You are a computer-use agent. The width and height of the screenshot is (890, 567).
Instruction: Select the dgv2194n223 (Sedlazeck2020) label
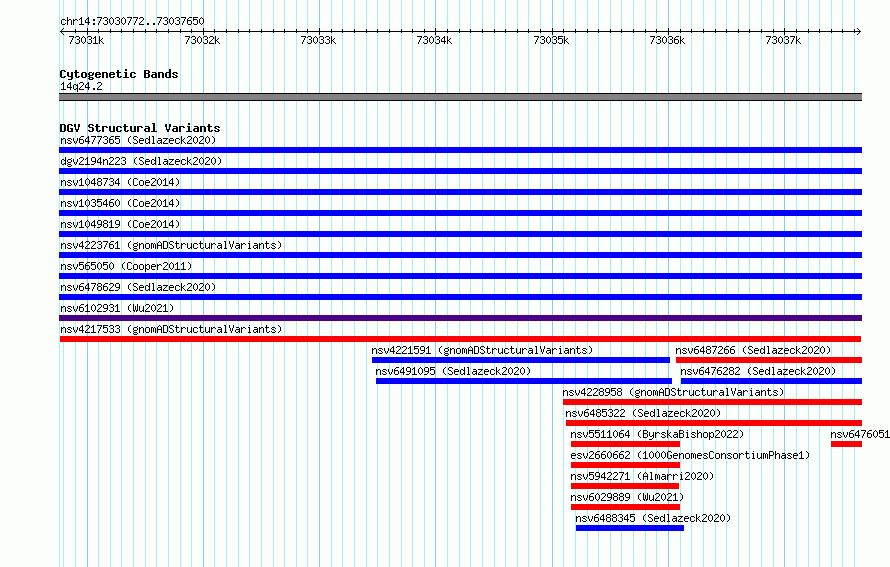pos(141,161)
